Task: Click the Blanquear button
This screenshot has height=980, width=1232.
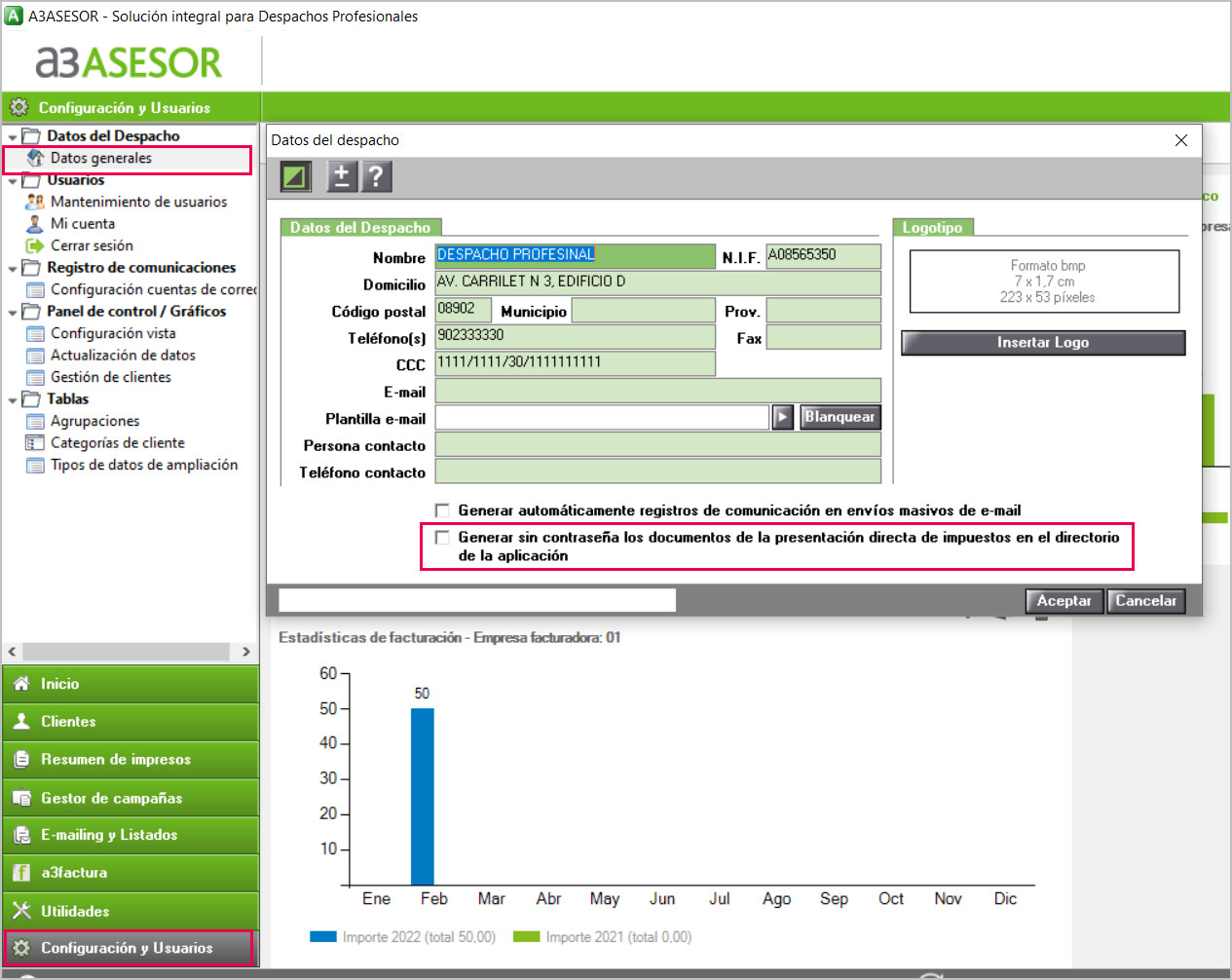Action: point(840,417)
